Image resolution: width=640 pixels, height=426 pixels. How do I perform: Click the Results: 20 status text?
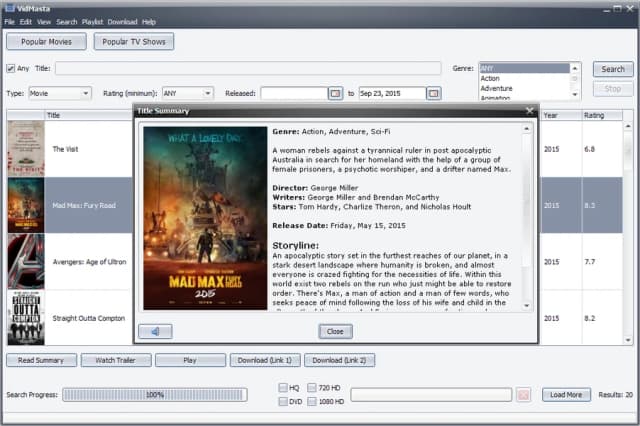(x=616, y=395)
